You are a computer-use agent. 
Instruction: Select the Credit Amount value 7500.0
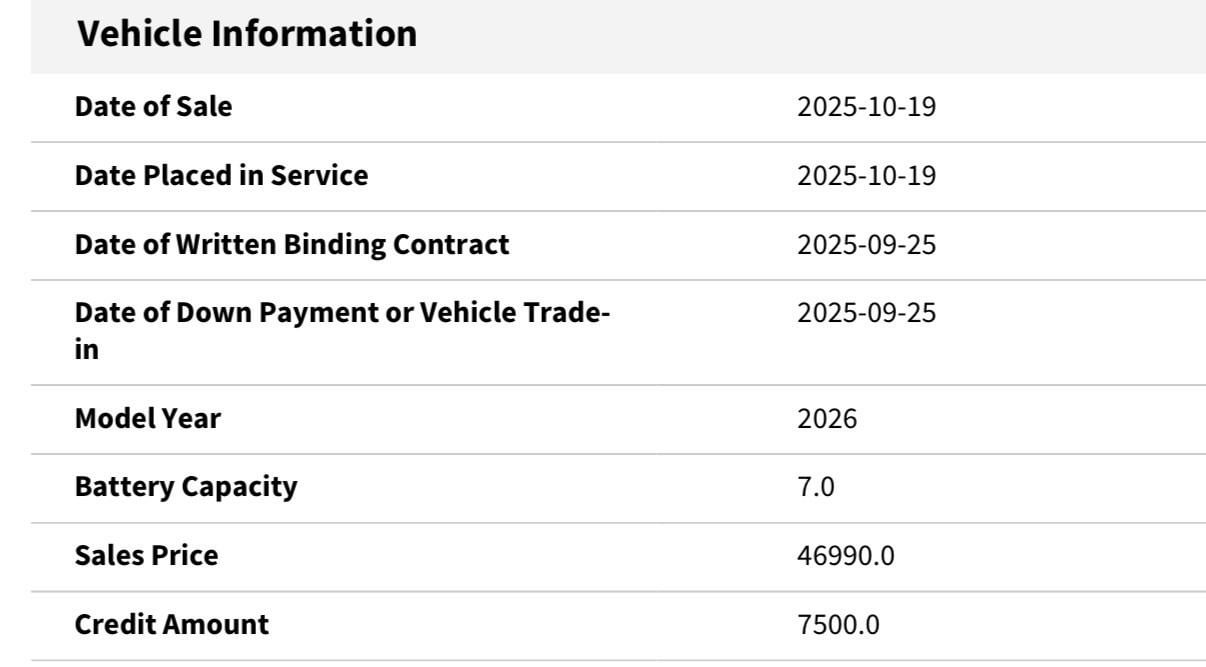(838, 625)
